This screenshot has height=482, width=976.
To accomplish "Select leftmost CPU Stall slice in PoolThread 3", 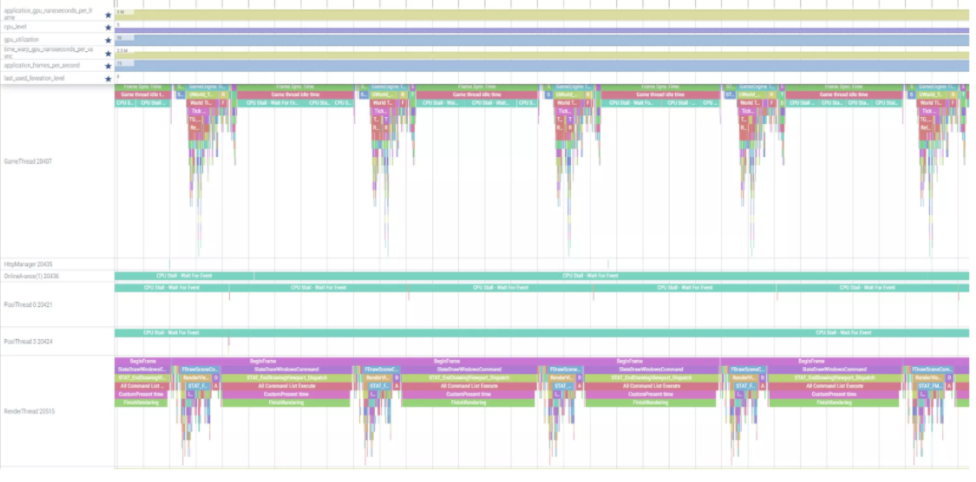I will tap(170, 332).
